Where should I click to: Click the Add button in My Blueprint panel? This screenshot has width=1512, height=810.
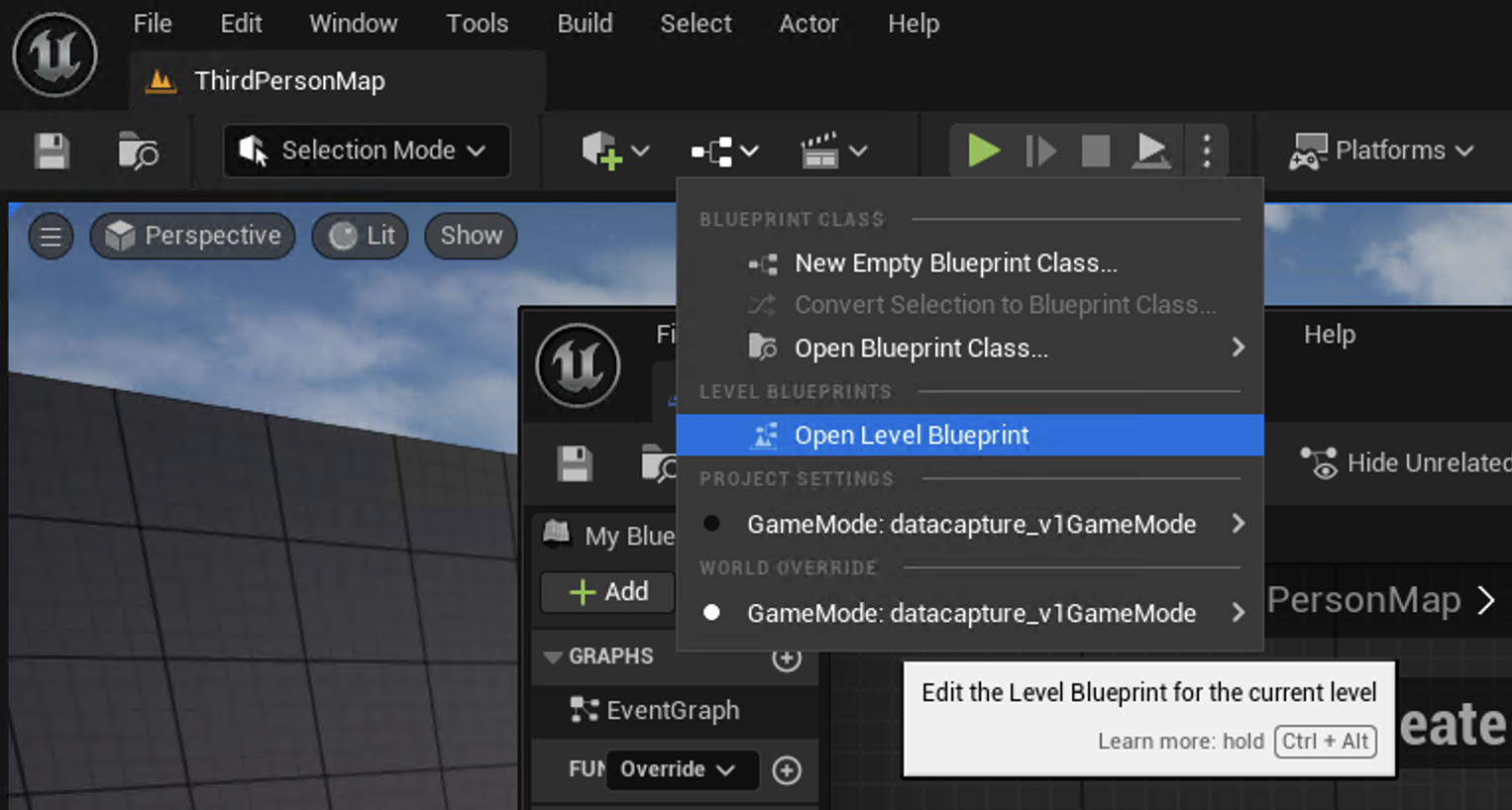(607, 591)
